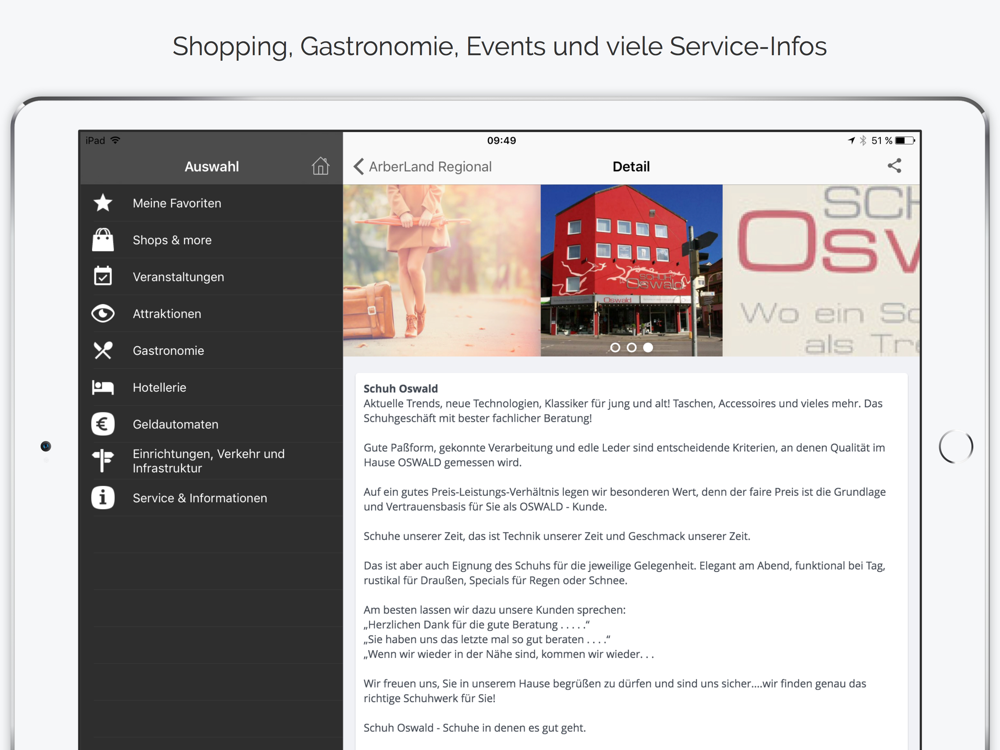Click the Schuh Oswald heading text
This screenshot has height=750, width=1000.
(x=401, y=388)
